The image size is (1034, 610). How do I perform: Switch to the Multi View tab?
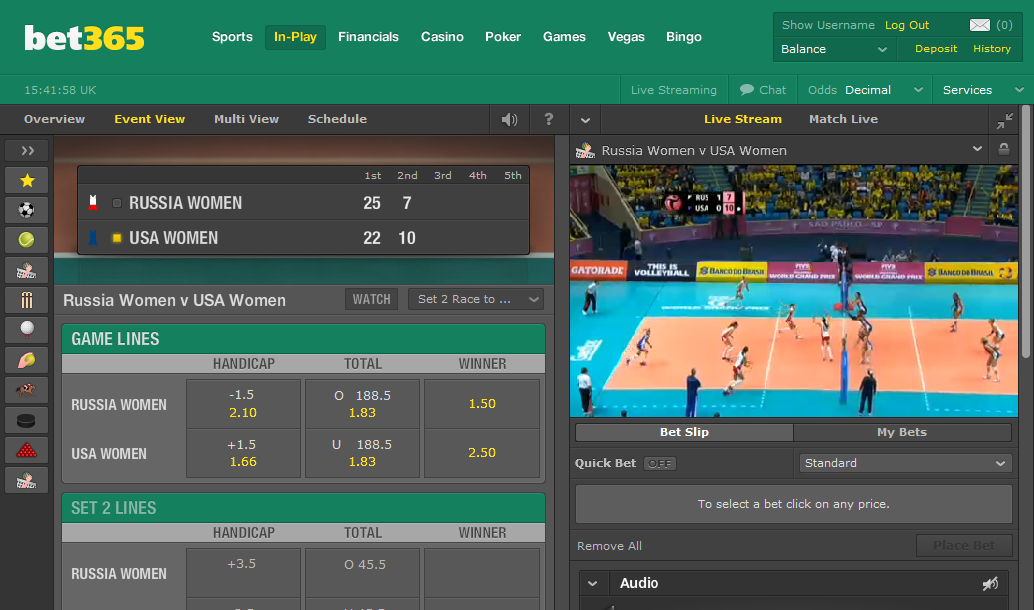pyautogui.click(x=247, y=119)
